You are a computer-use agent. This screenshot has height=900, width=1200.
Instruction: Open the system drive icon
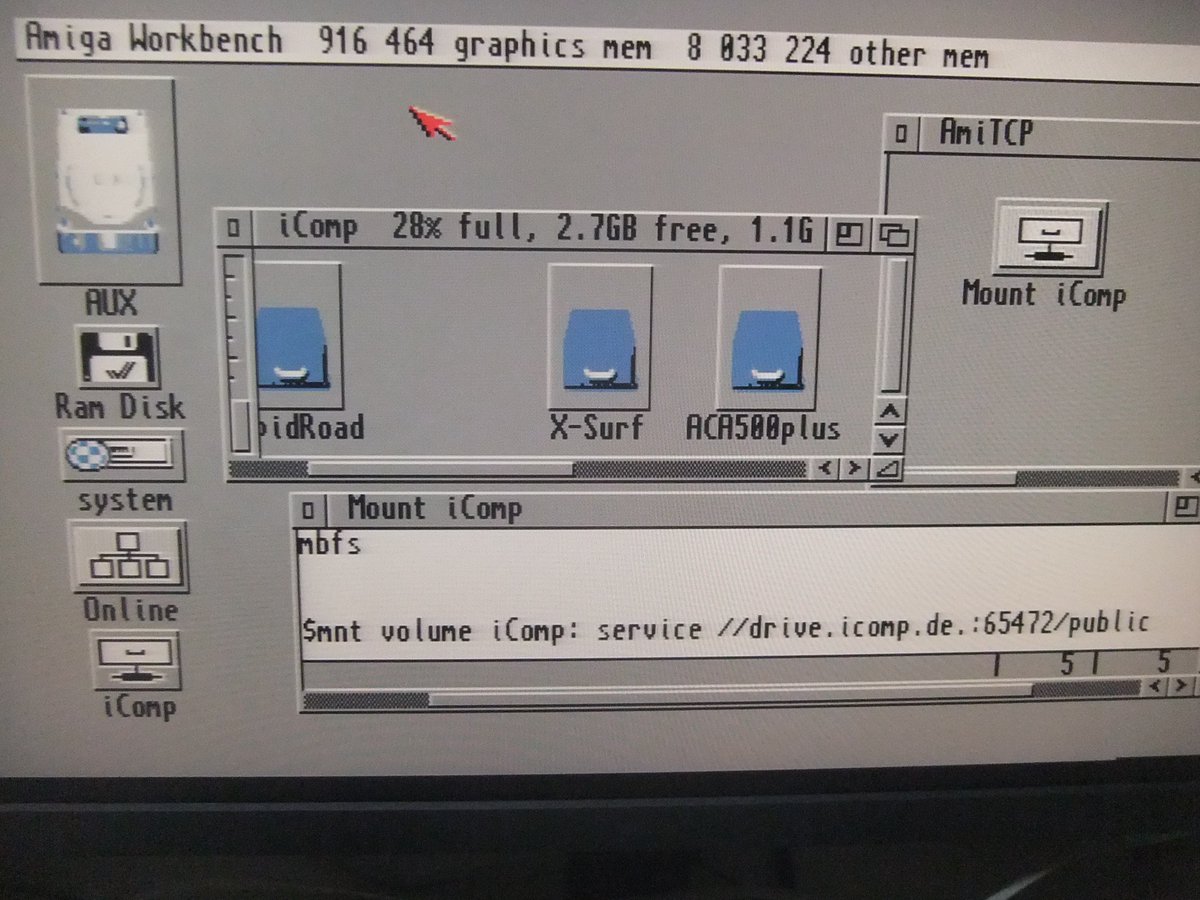point(123,457)
